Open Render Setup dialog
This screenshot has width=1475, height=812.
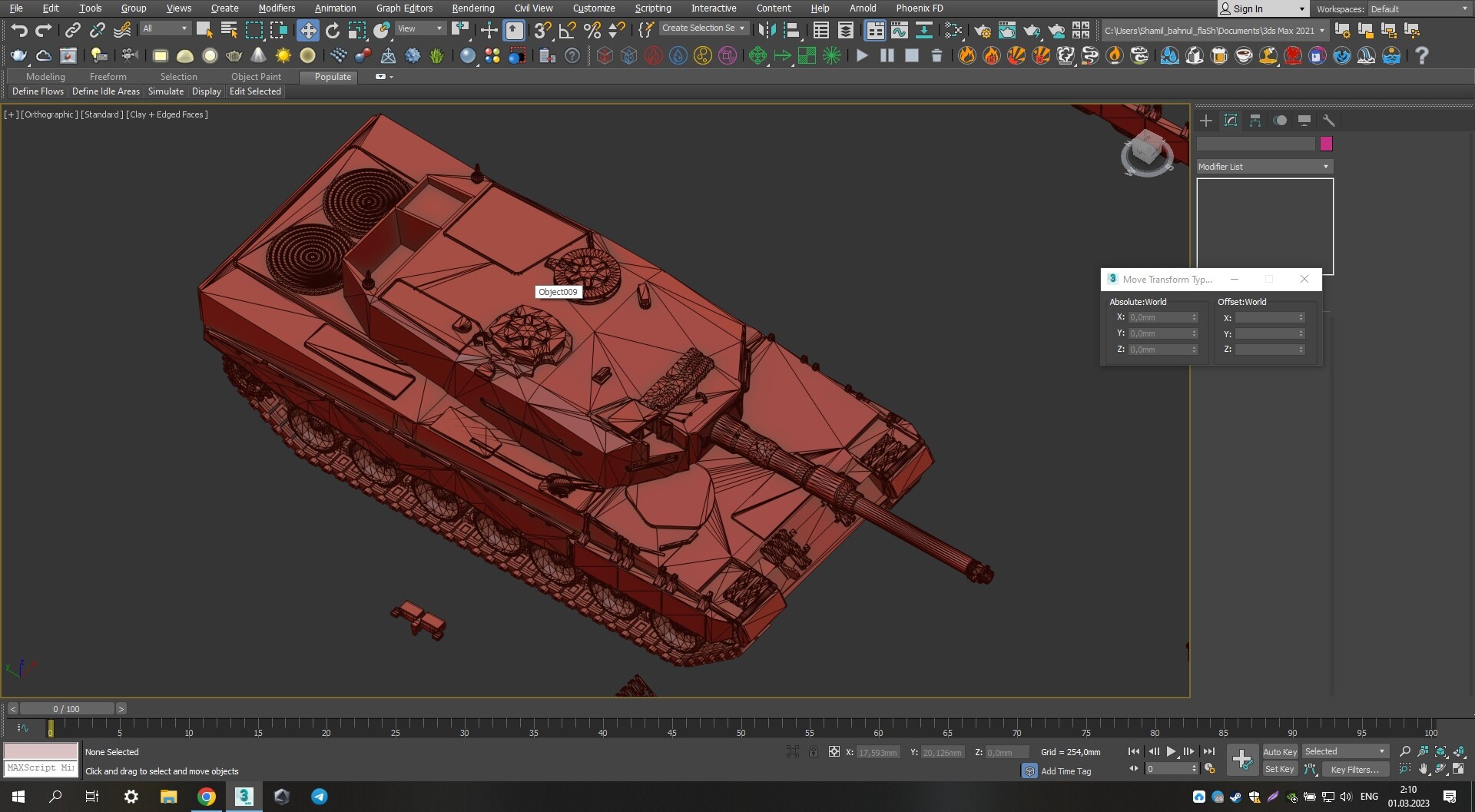981,29
